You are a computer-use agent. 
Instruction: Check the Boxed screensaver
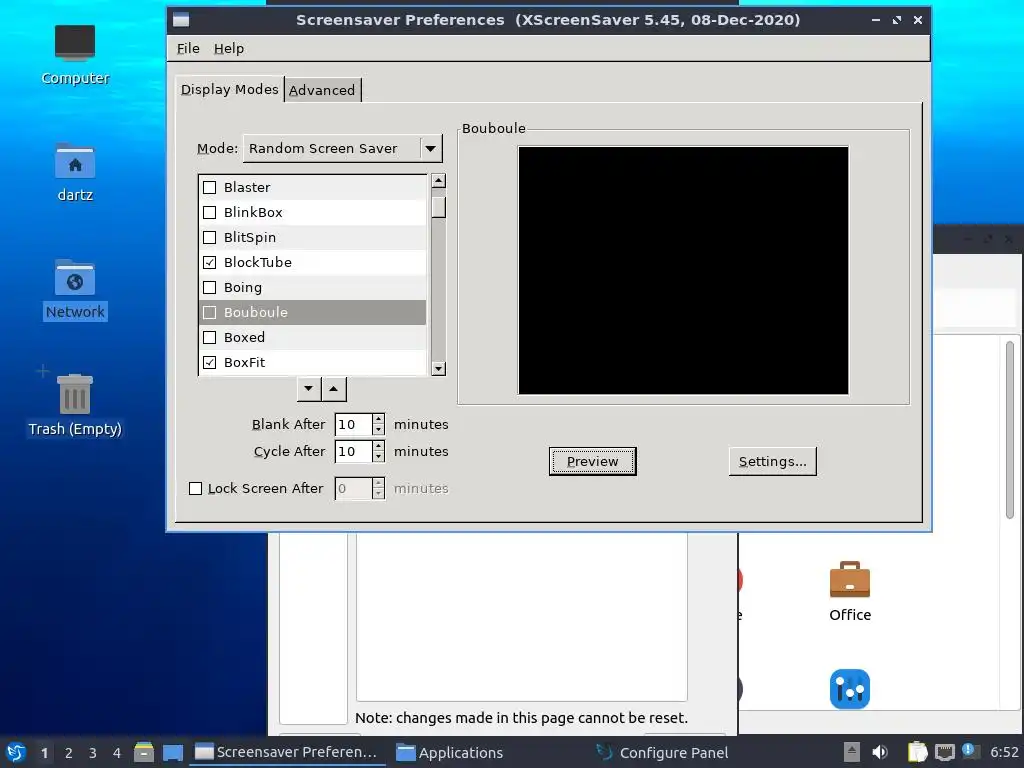click(x=210, y=337)
